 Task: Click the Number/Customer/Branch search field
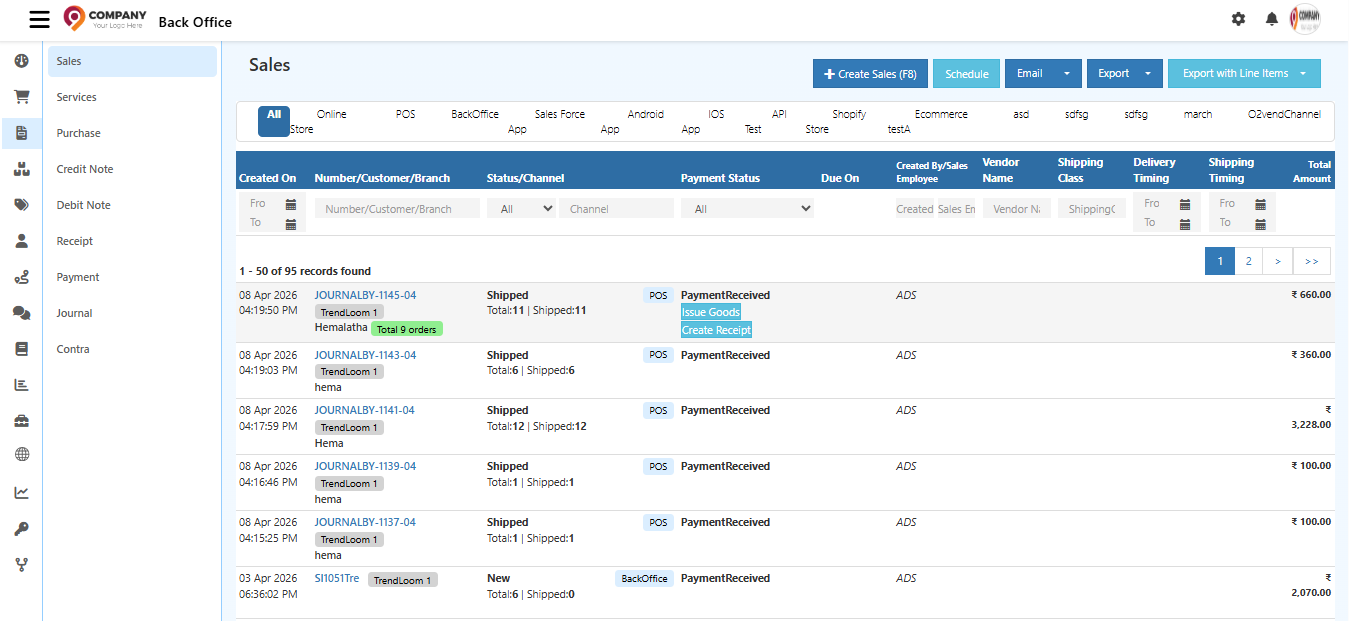tap(396, 208)
